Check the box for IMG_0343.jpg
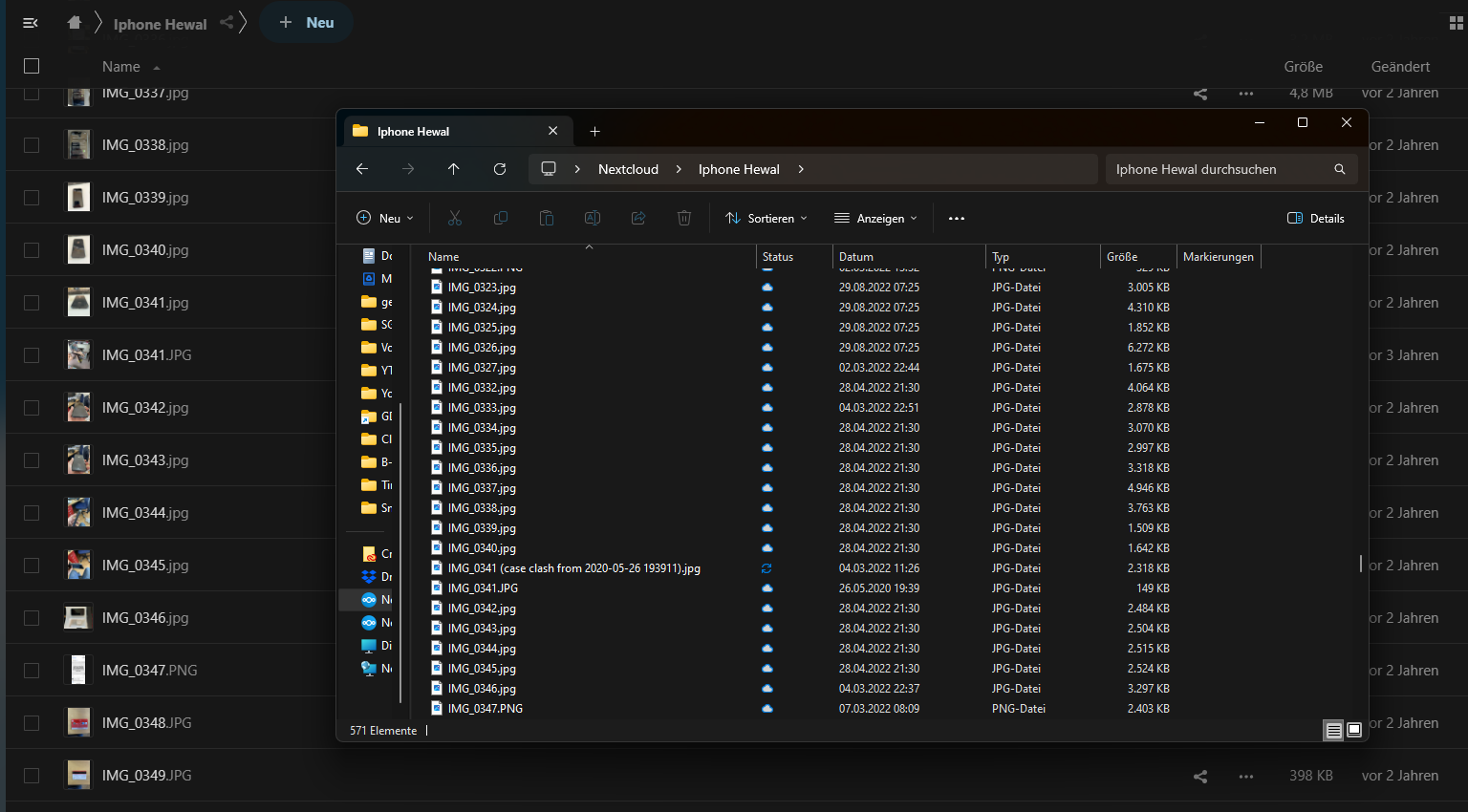 (32, 460)
